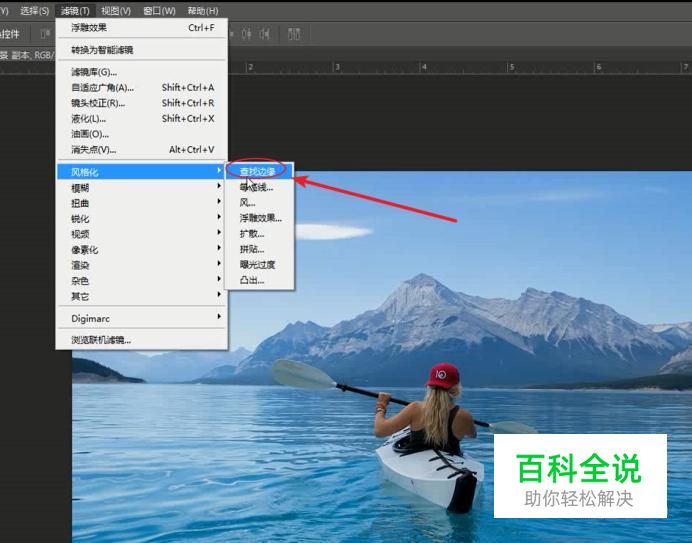Choose 浮雕效果... in stylize submenu
Screen dimensions: 692x543
260,218
